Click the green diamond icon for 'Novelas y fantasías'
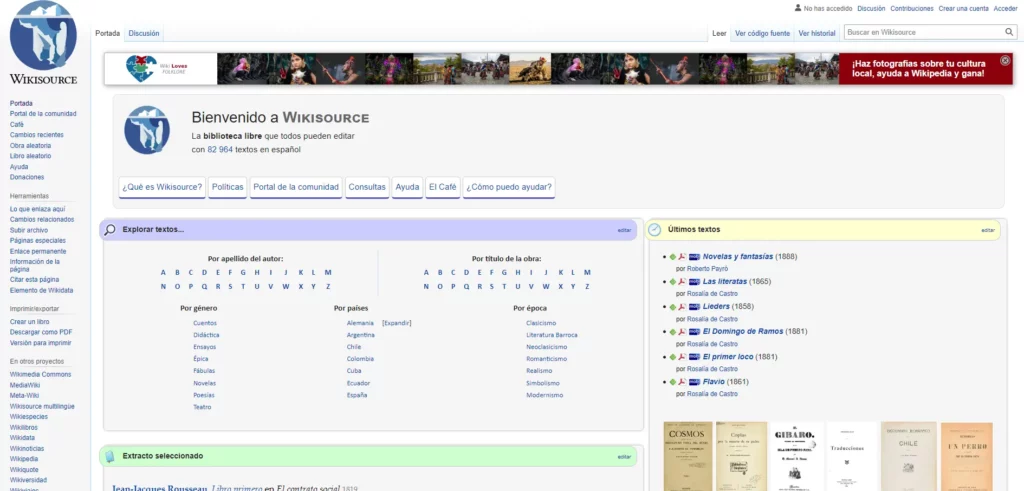Screen dimensions: 1024x491 673,257
